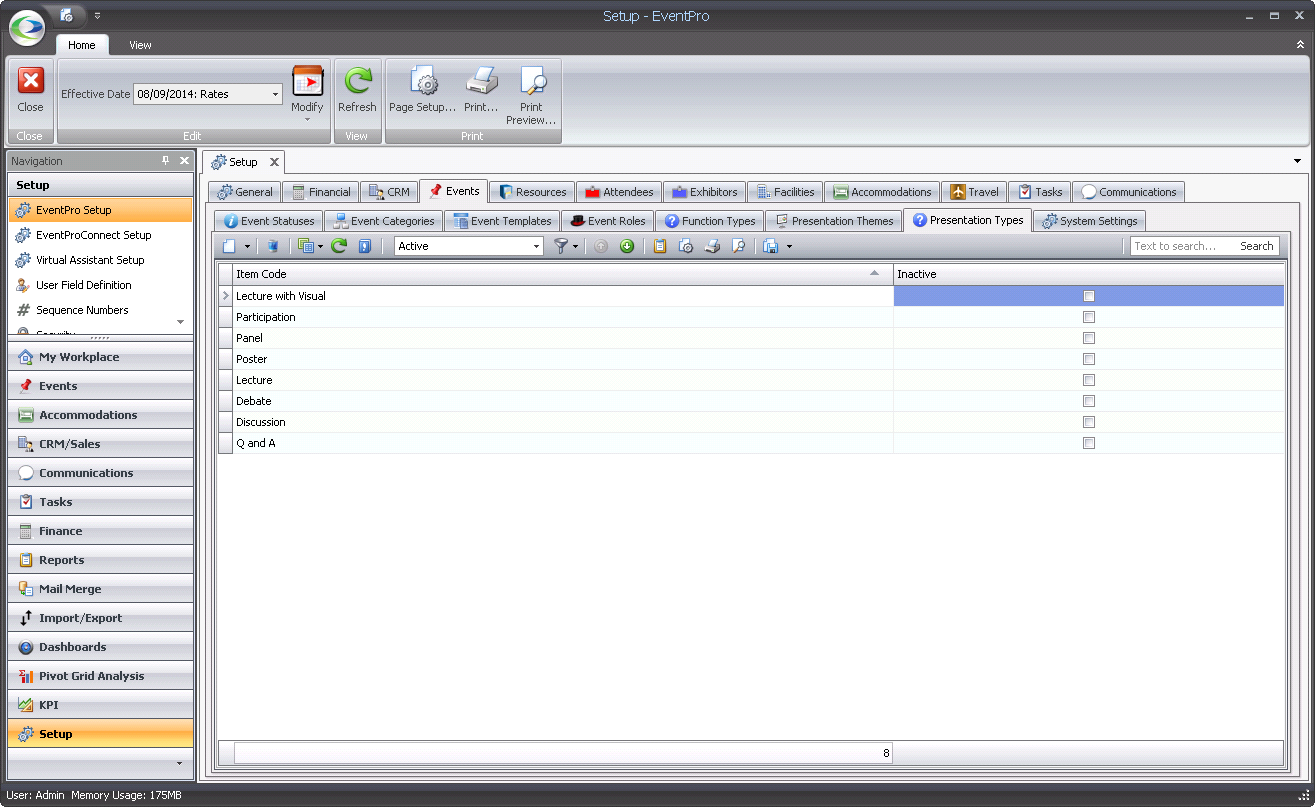Expand the Modify button dropdown arrow
Screen dimensions: 1315x807
pyautogui.click(x=307, y=119)
